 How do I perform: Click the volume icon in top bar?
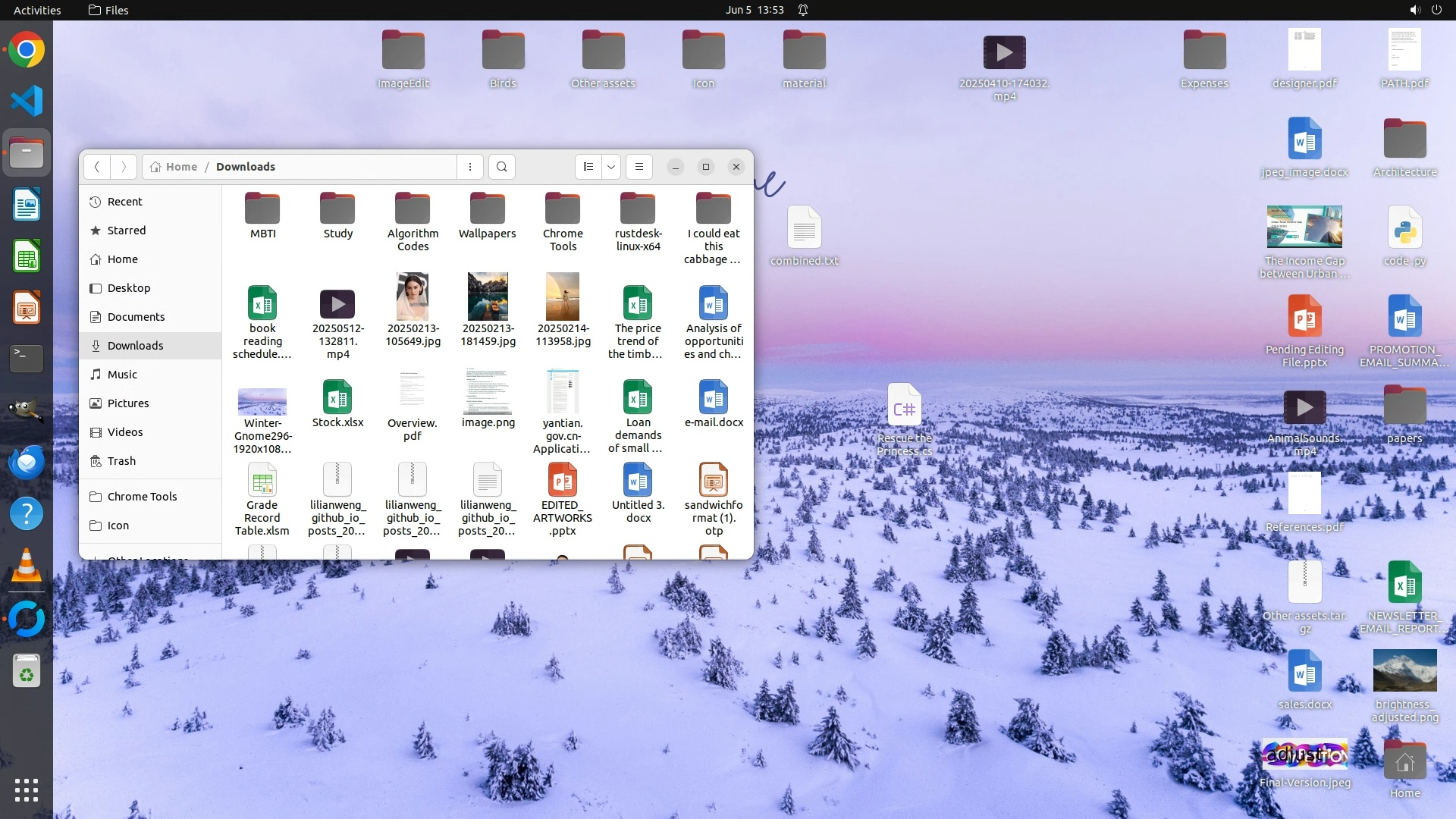pos(1415,10)
